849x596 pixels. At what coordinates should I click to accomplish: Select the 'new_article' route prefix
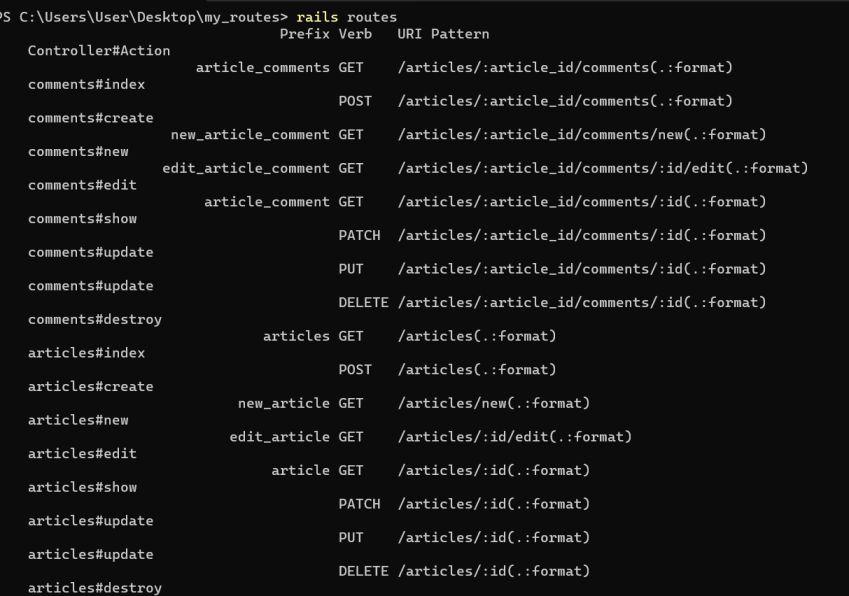[x=283, y=404]
